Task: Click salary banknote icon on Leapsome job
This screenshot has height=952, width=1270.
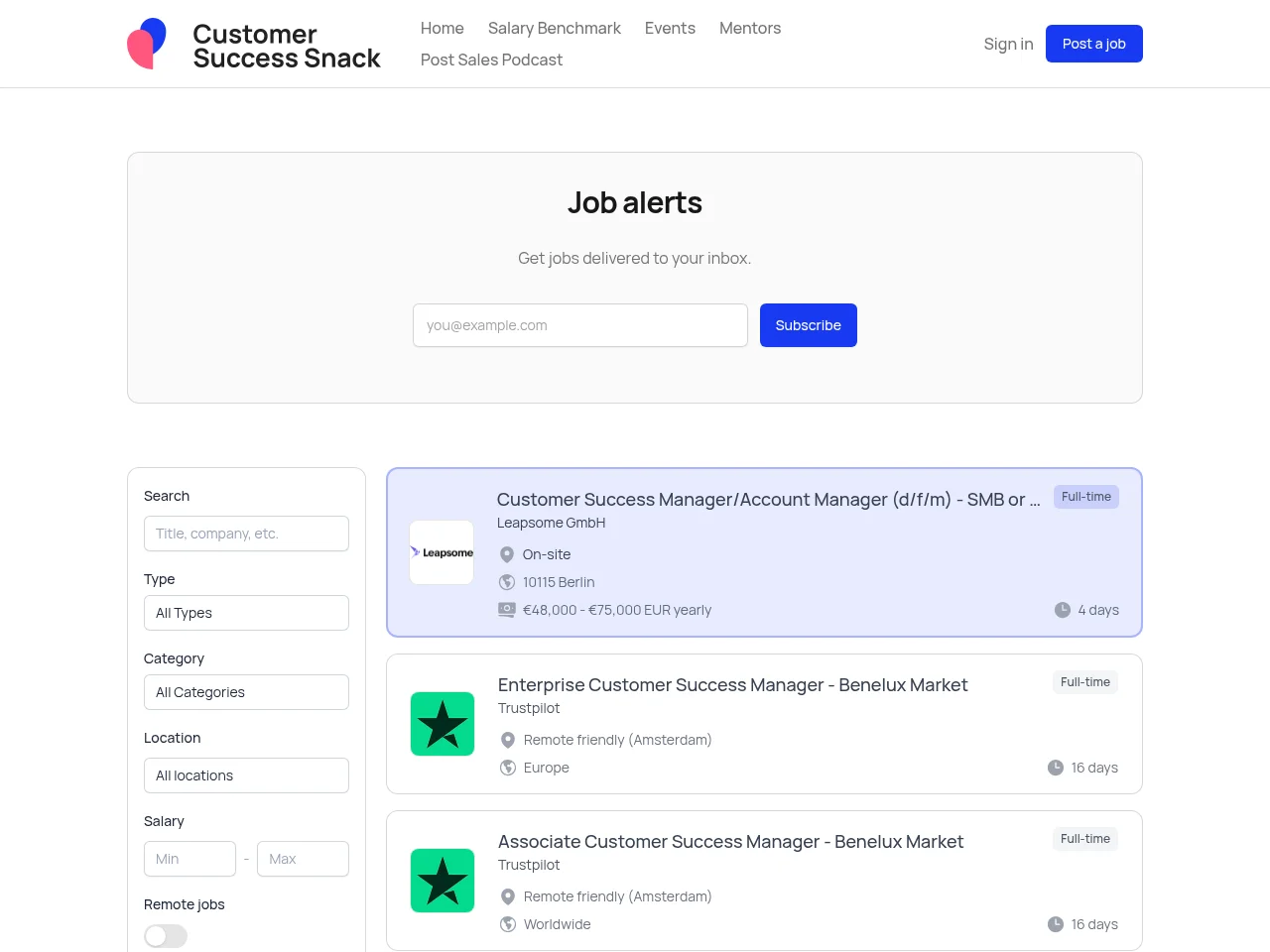Action: [507, 610]
